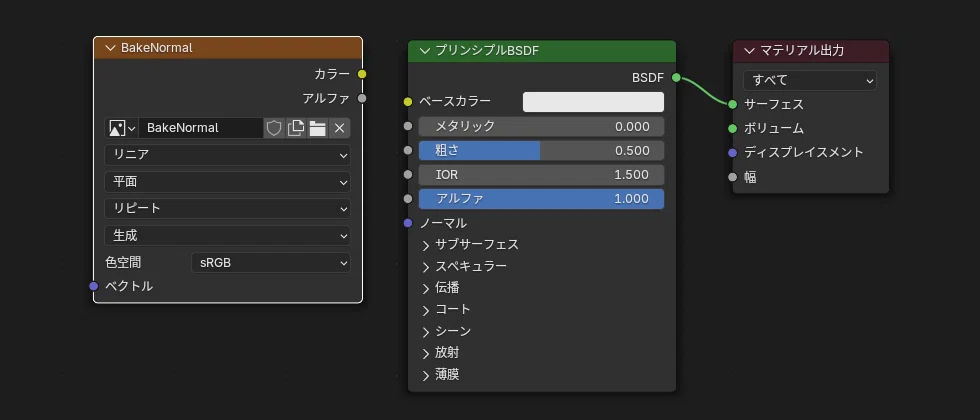Click the ディスプレイスメント input socket

coord(732,152)
